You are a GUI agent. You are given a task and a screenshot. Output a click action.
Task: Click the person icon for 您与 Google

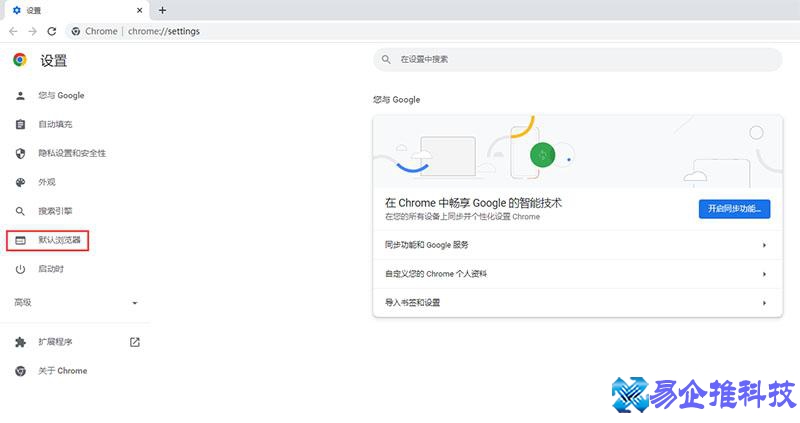click(20, 95)
